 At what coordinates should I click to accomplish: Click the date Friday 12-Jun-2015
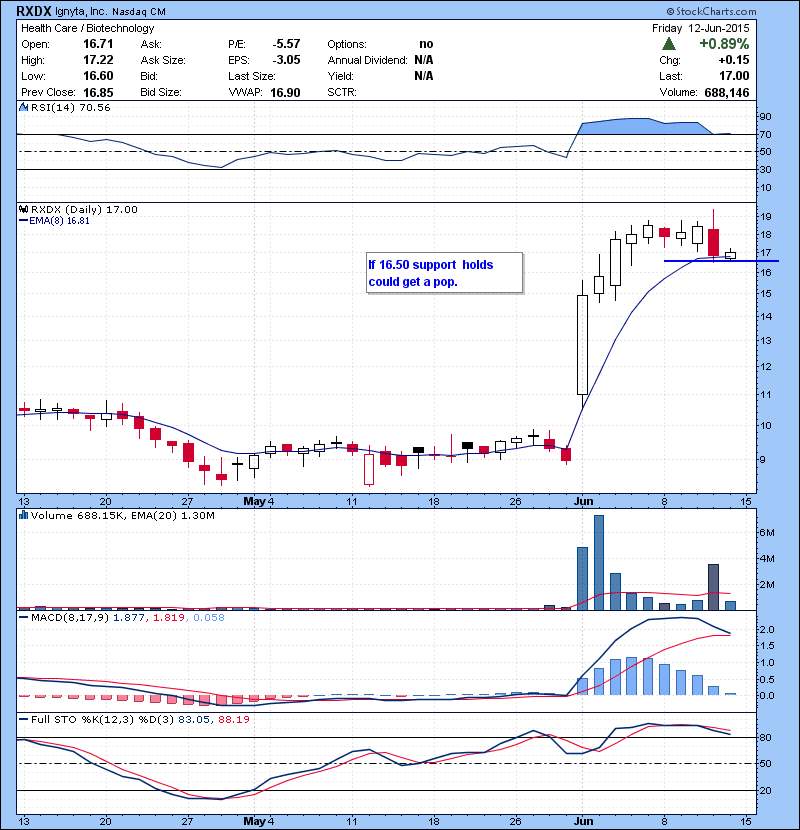tap(700, 28)
